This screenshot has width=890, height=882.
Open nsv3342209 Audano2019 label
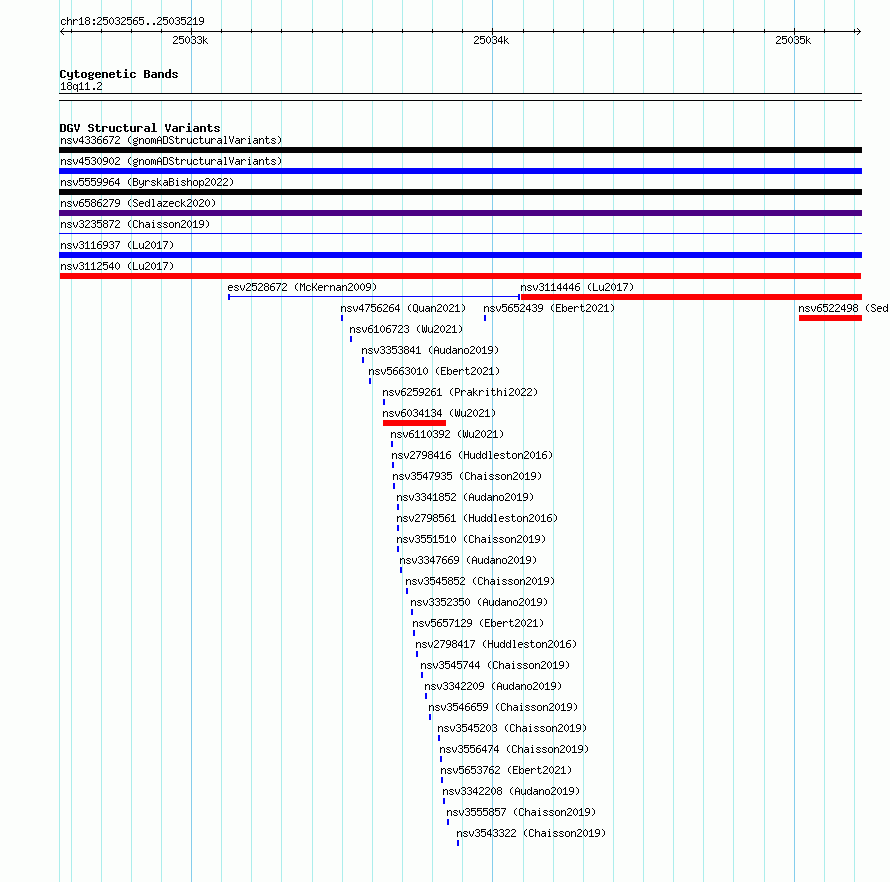[493, 686]
